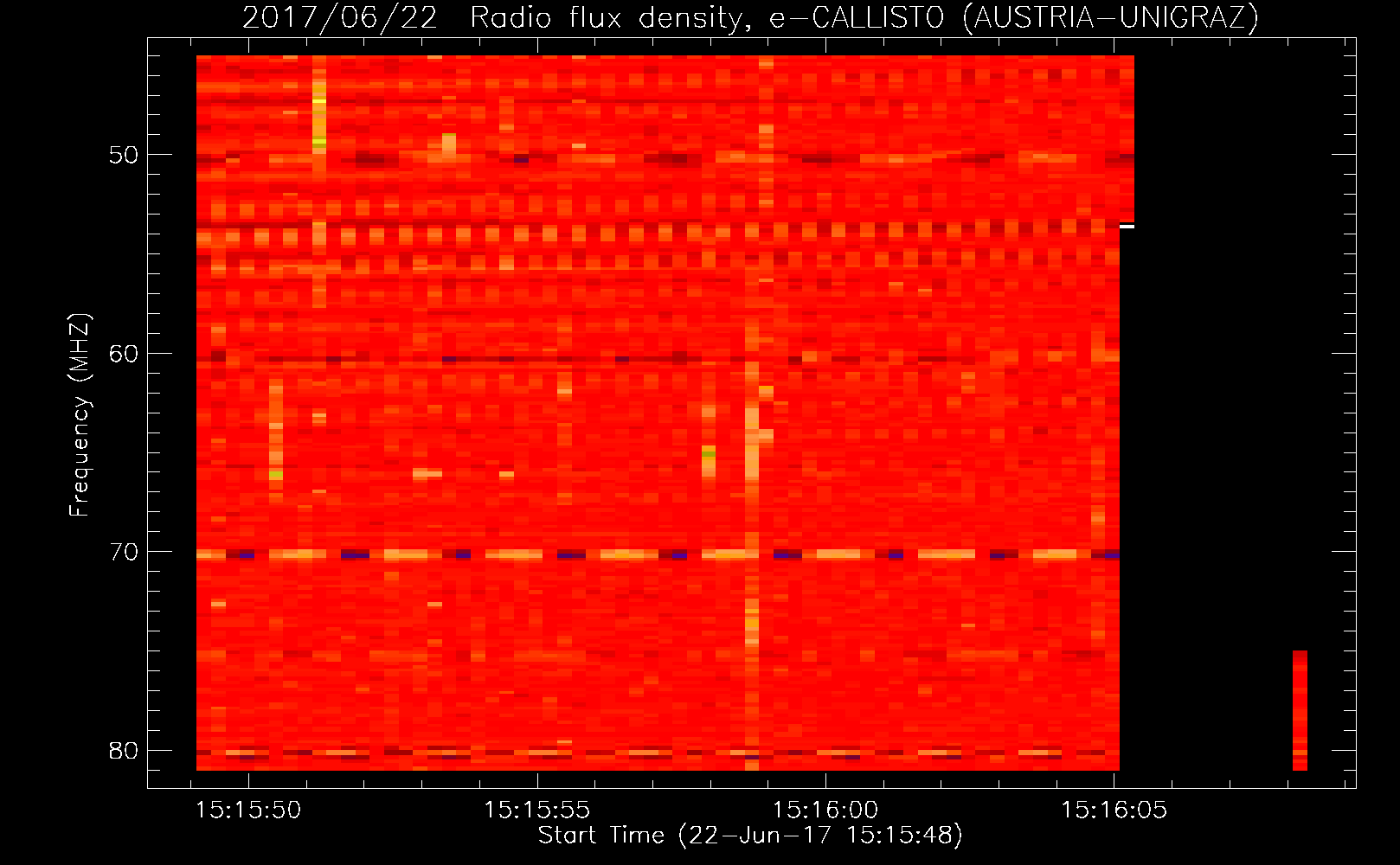Click the 'Start Time (22-Jun-17 15:15:48)' label
This screenshot has height=865, width=1400.
click(750, 836)
